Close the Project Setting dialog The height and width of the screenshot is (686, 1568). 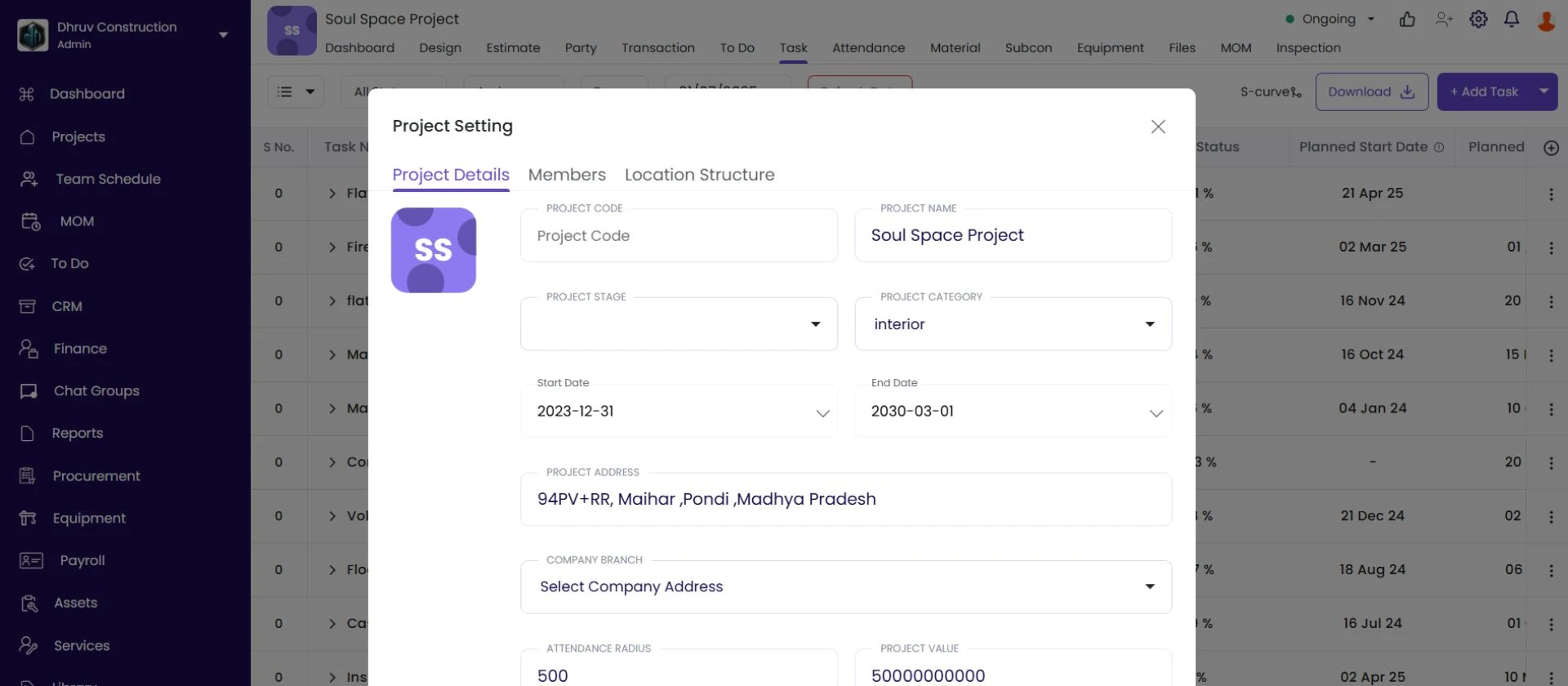click(1158, 127)
